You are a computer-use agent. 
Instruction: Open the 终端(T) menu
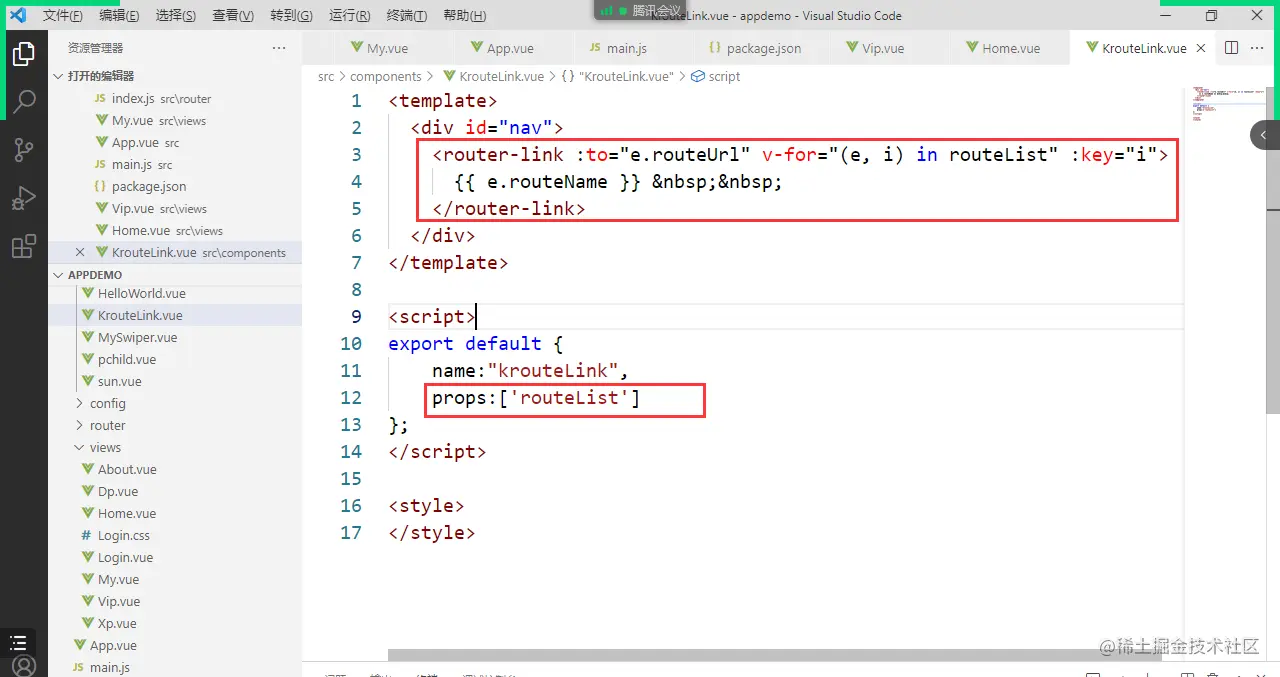406,16
